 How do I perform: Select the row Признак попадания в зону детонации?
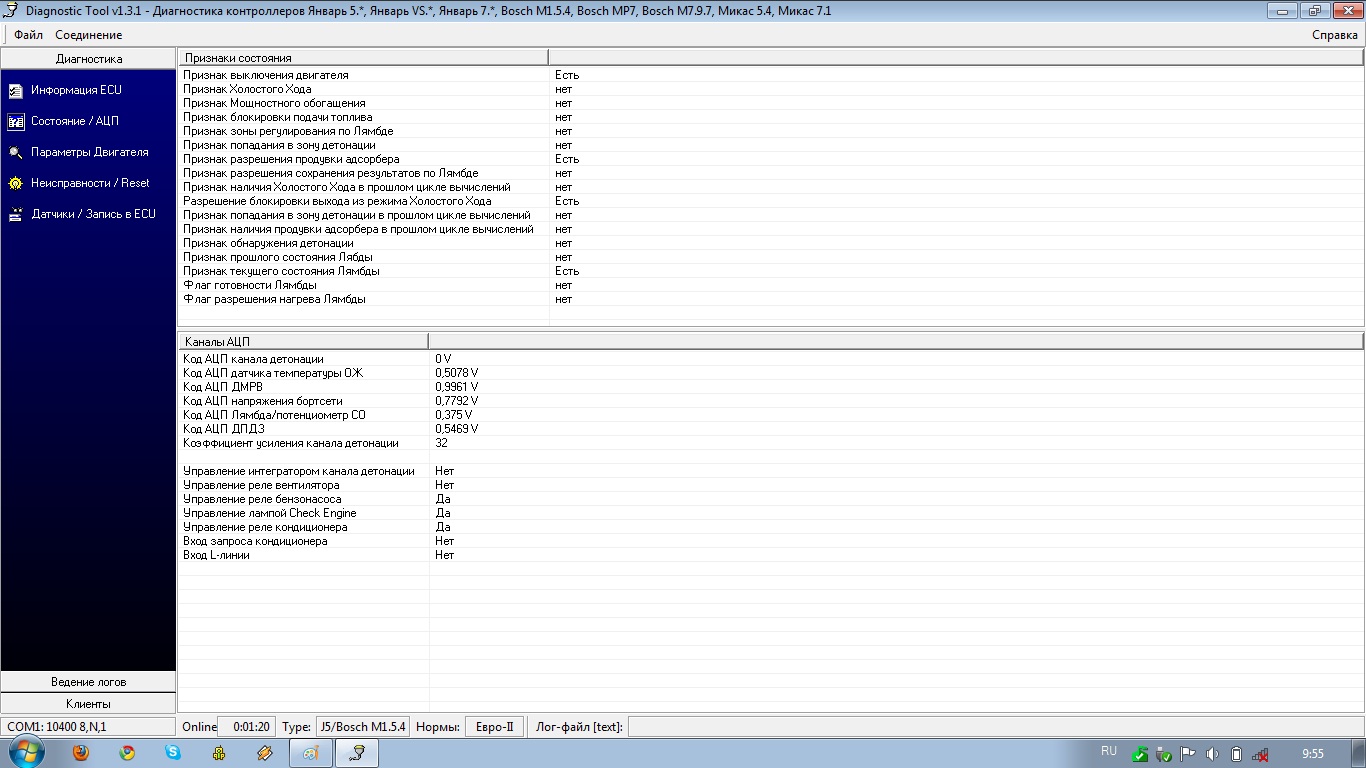click(770, 145)
